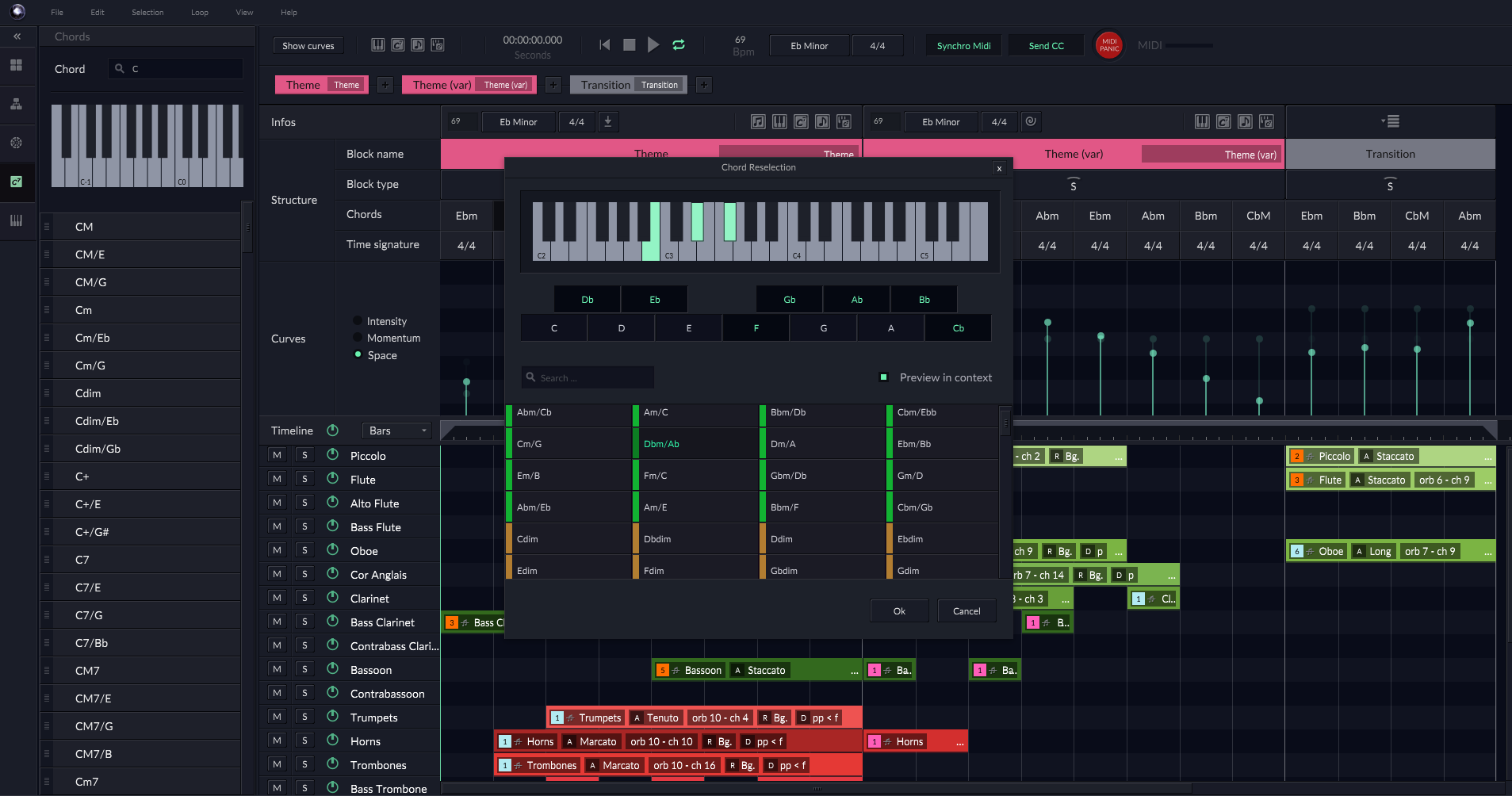Viewport: 1512px width, 796px height.
Task: Open the C7 chords panel in sidebar
Action: click(16, 182)
